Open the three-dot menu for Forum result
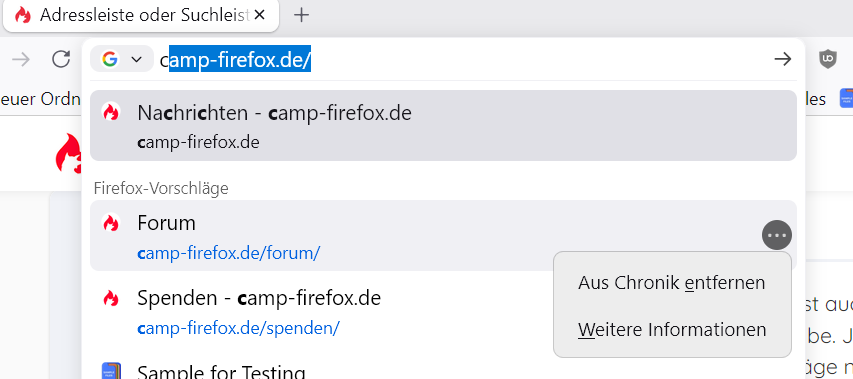The image size is (853, 379). tap(777, 235)
